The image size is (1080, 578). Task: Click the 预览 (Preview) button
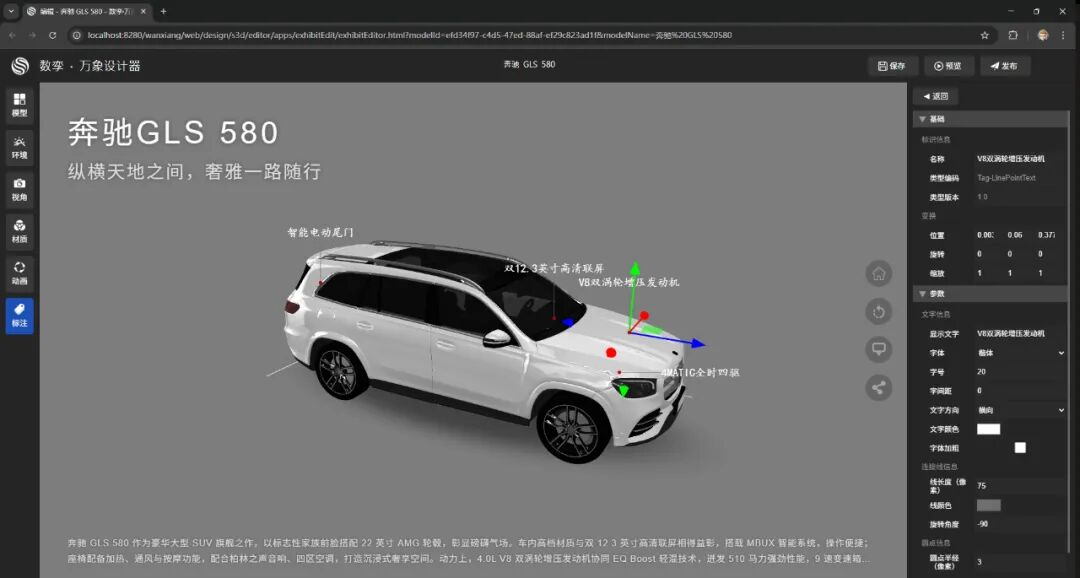click(948, 66)
